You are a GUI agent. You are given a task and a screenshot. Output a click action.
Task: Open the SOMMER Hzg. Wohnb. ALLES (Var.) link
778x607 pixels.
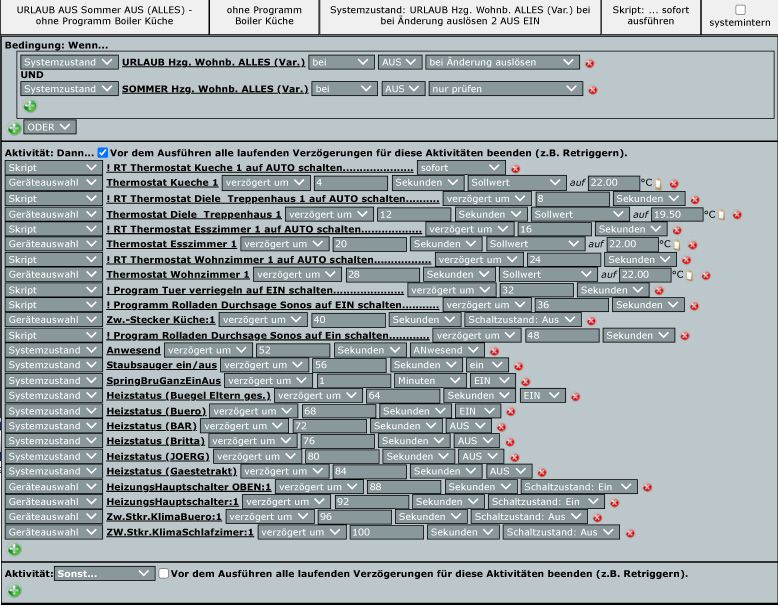tap(215, 89)
